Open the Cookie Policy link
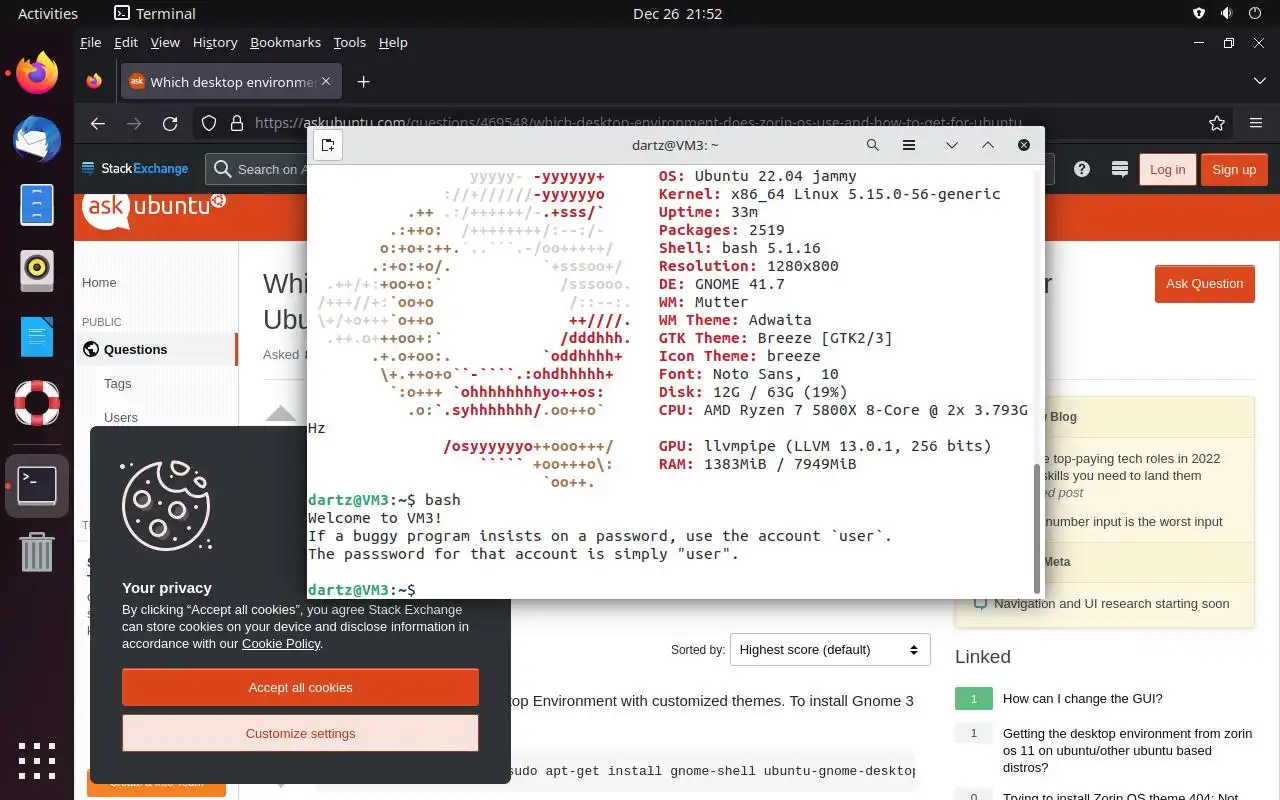The width and height of the screenshot is (1280, 800). click(281, 644)
